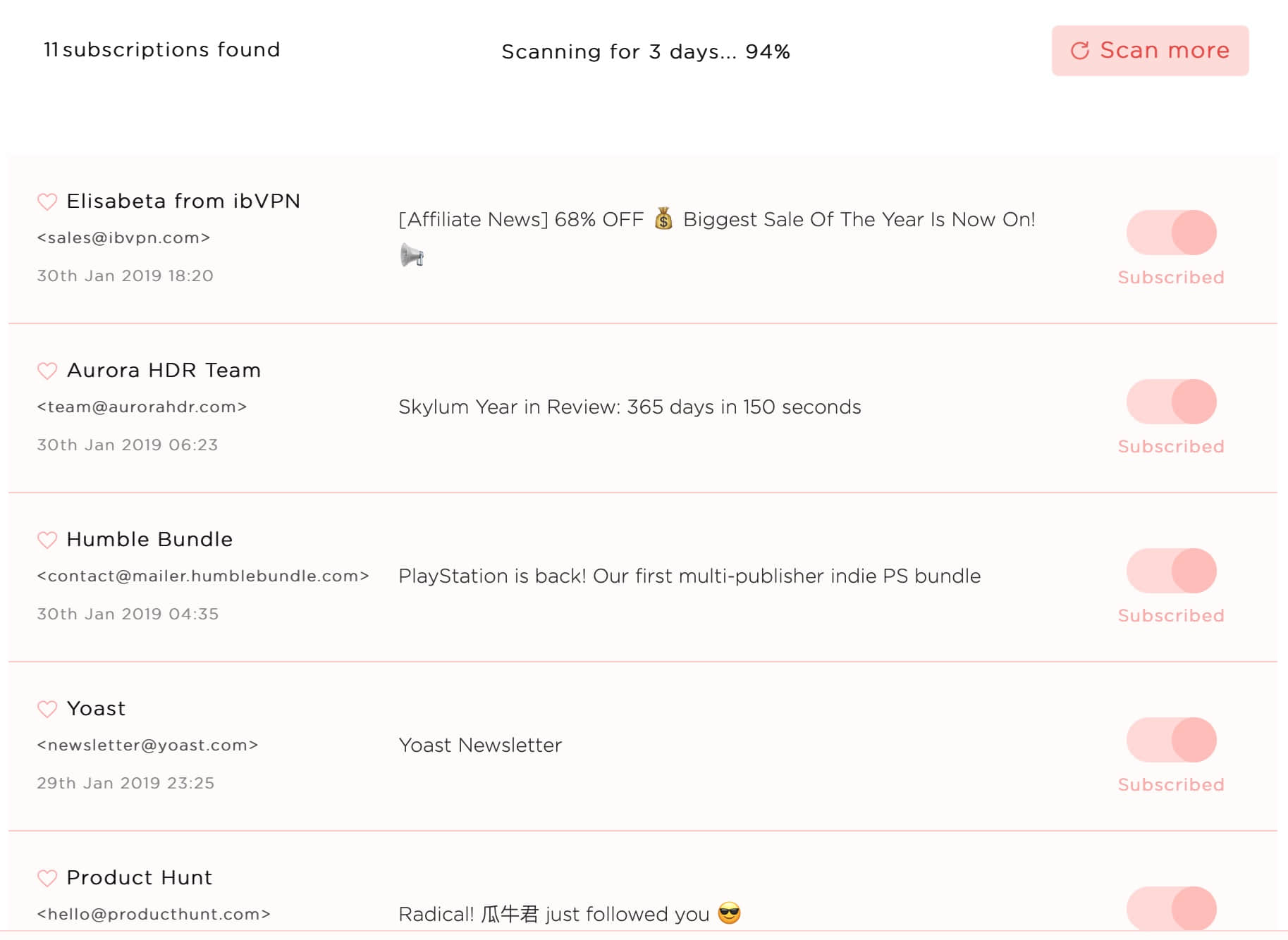Toggle off ibVPN subscription switch
1288x940 pixels.
click(1171, 233)
